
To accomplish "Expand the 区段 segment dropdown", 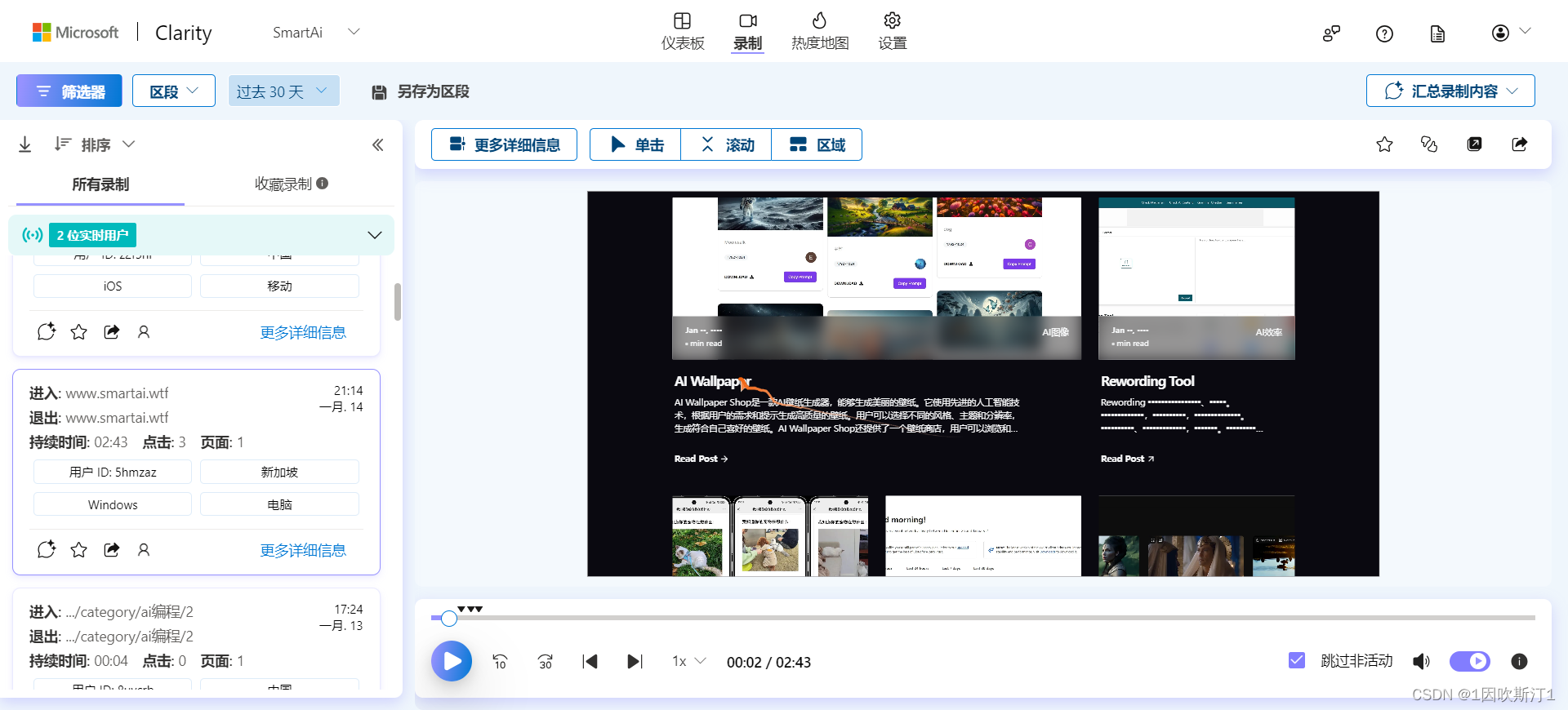I will [174, 91].
